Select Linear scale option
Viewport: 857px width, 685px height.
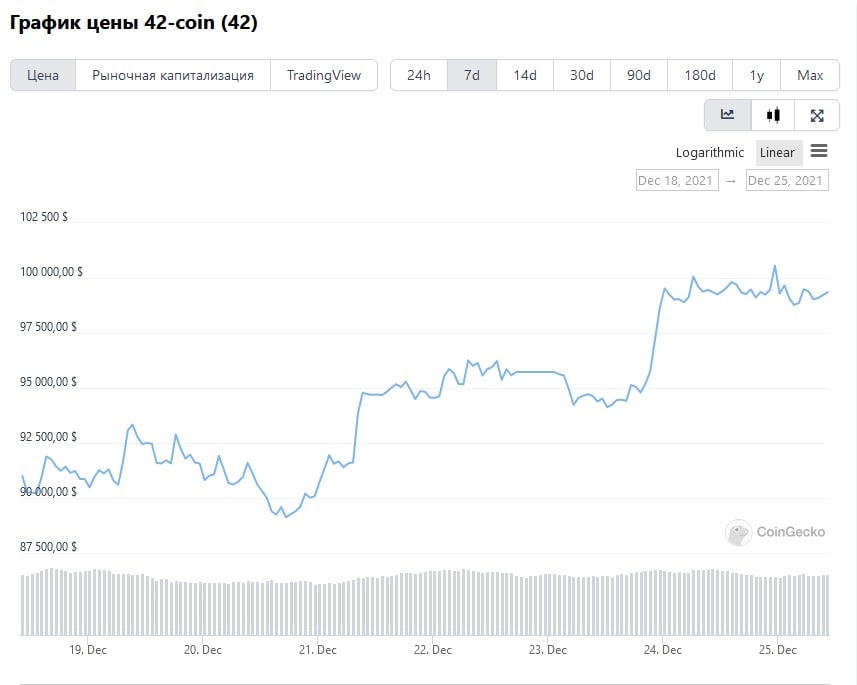[777, 153]
